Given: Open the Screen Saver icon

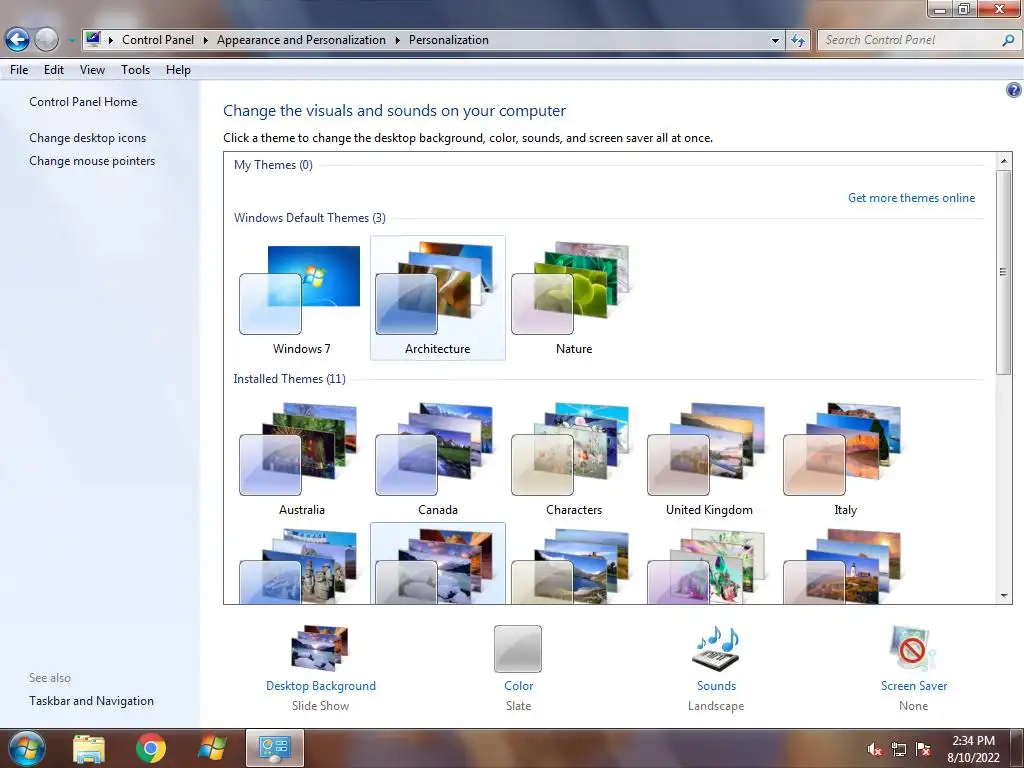Looking at the screenshot, I should coord(913,648).
